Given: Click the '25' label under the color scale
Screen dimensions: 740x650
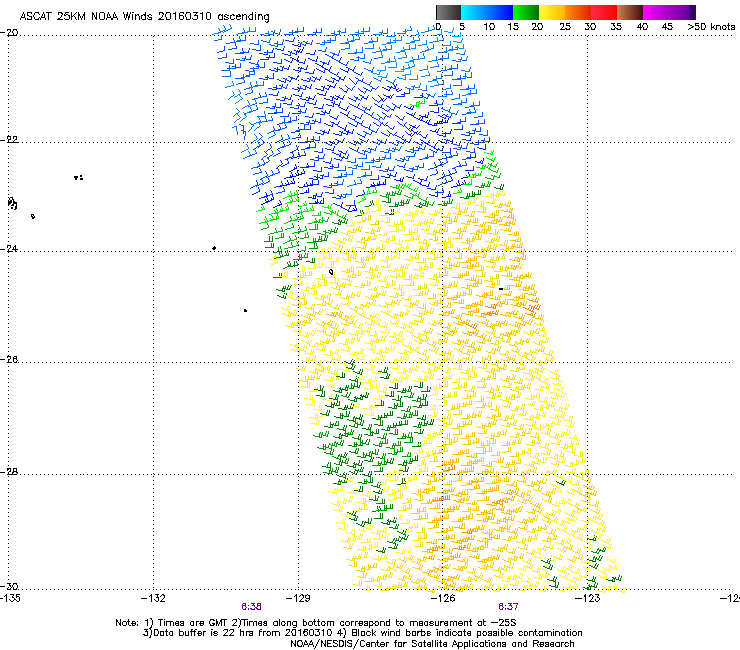Looking at the screenshot, I should [x=565, y=26].
